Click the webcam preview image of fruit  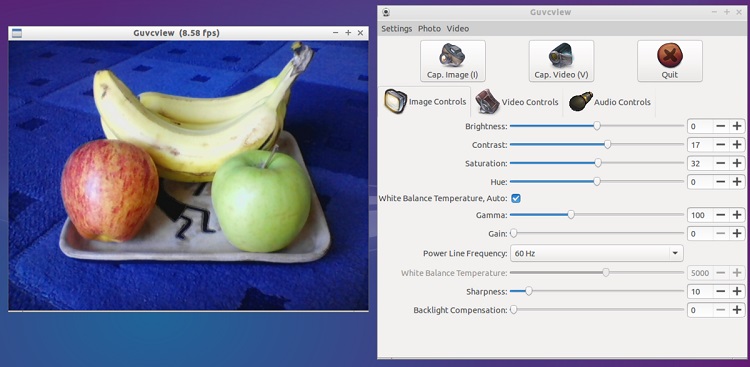tap(188, 176)
